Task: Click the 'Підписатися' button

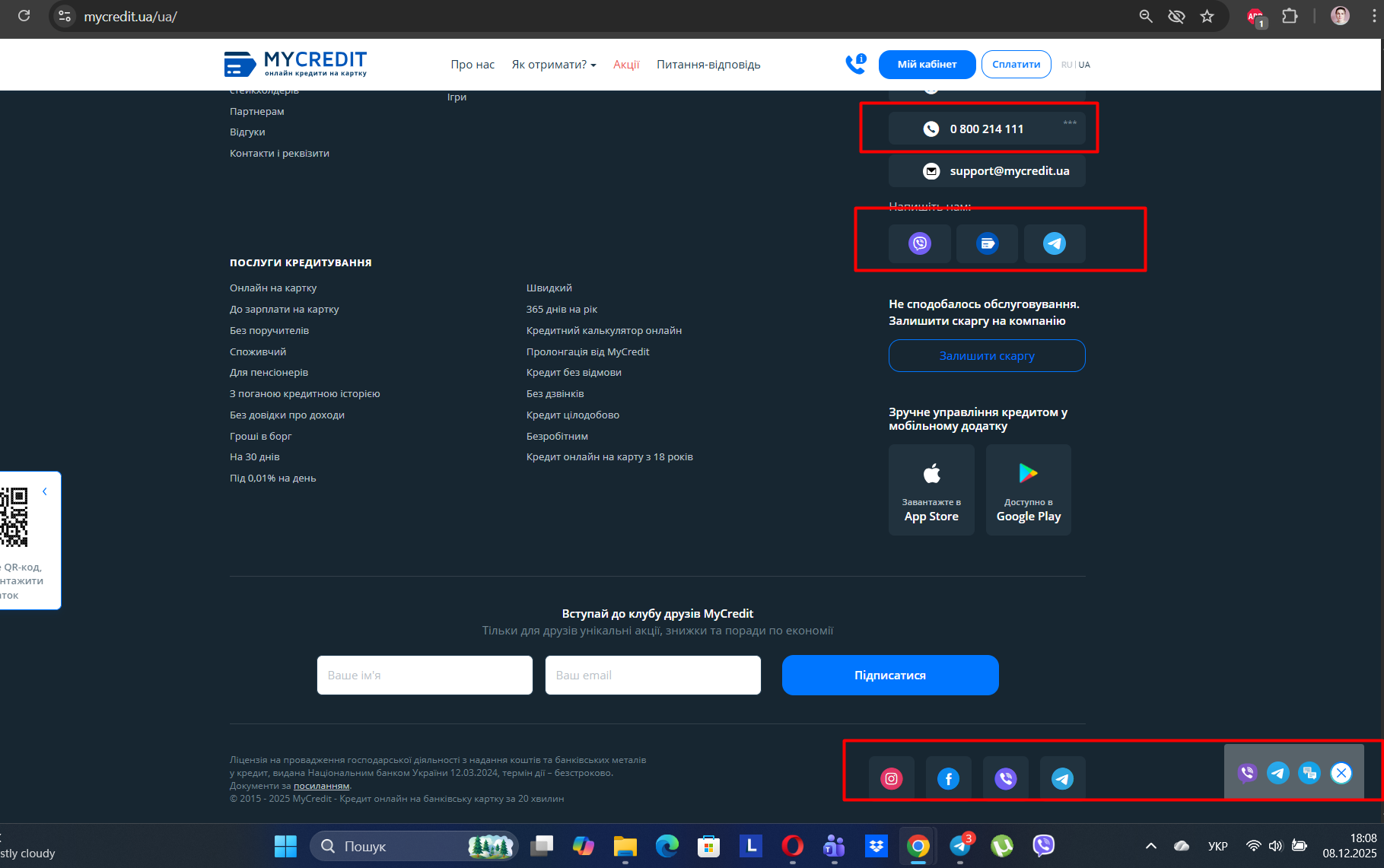Action: 890,676
